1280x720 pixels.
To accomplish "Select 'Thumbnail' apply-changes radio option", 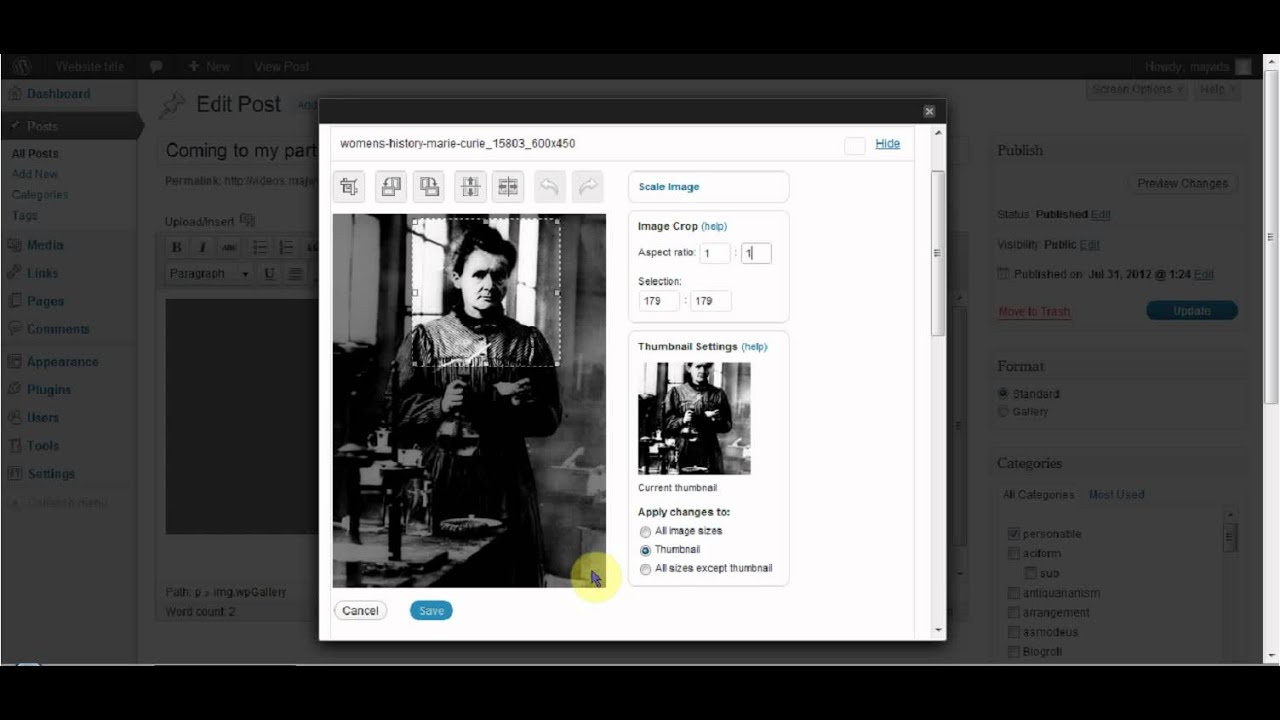I will pos(645,550).
